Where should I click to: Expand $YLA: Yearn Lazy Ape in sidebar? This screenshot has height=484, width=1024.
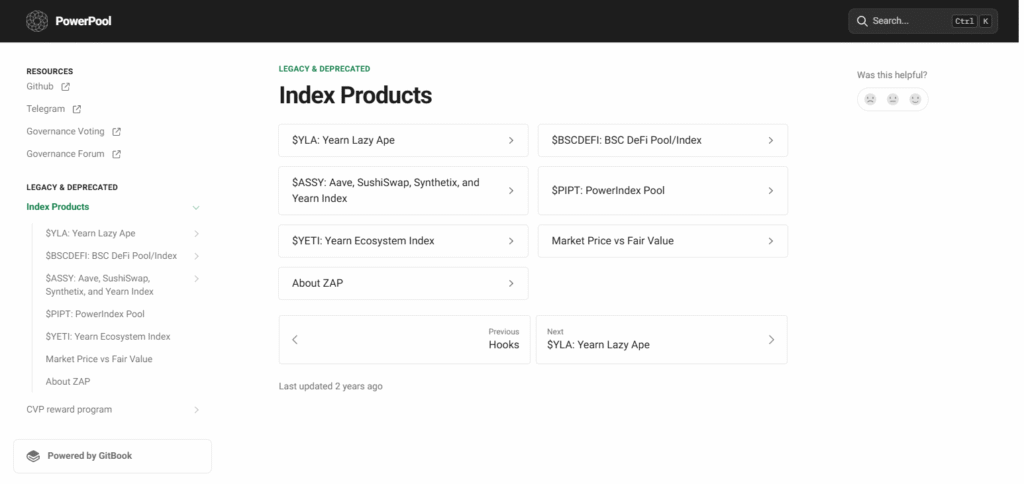[197, 234]
